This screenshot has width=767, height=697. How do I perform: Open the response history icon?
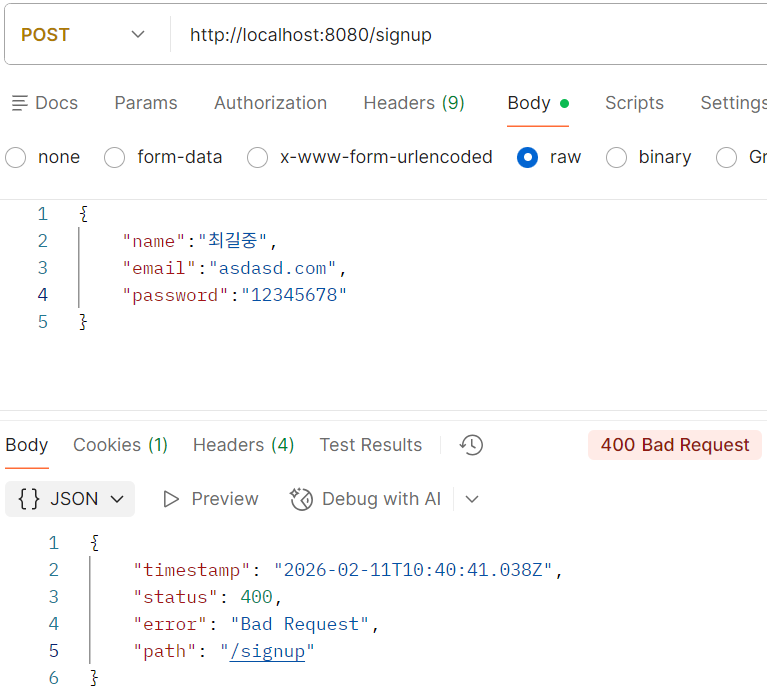pyautogui.click(x=471, y=445)
